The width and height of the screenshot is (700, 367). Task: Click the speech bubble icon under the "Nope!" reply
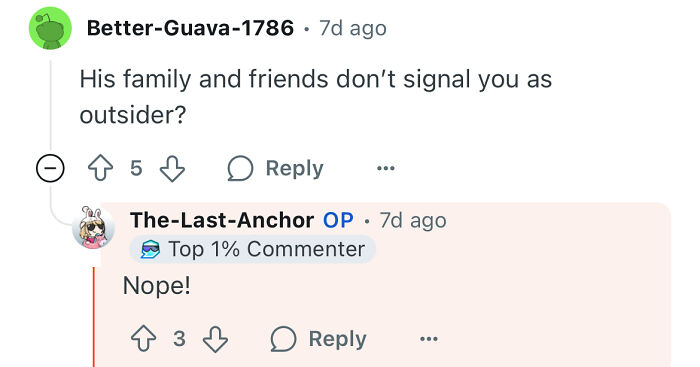(283, 339)
